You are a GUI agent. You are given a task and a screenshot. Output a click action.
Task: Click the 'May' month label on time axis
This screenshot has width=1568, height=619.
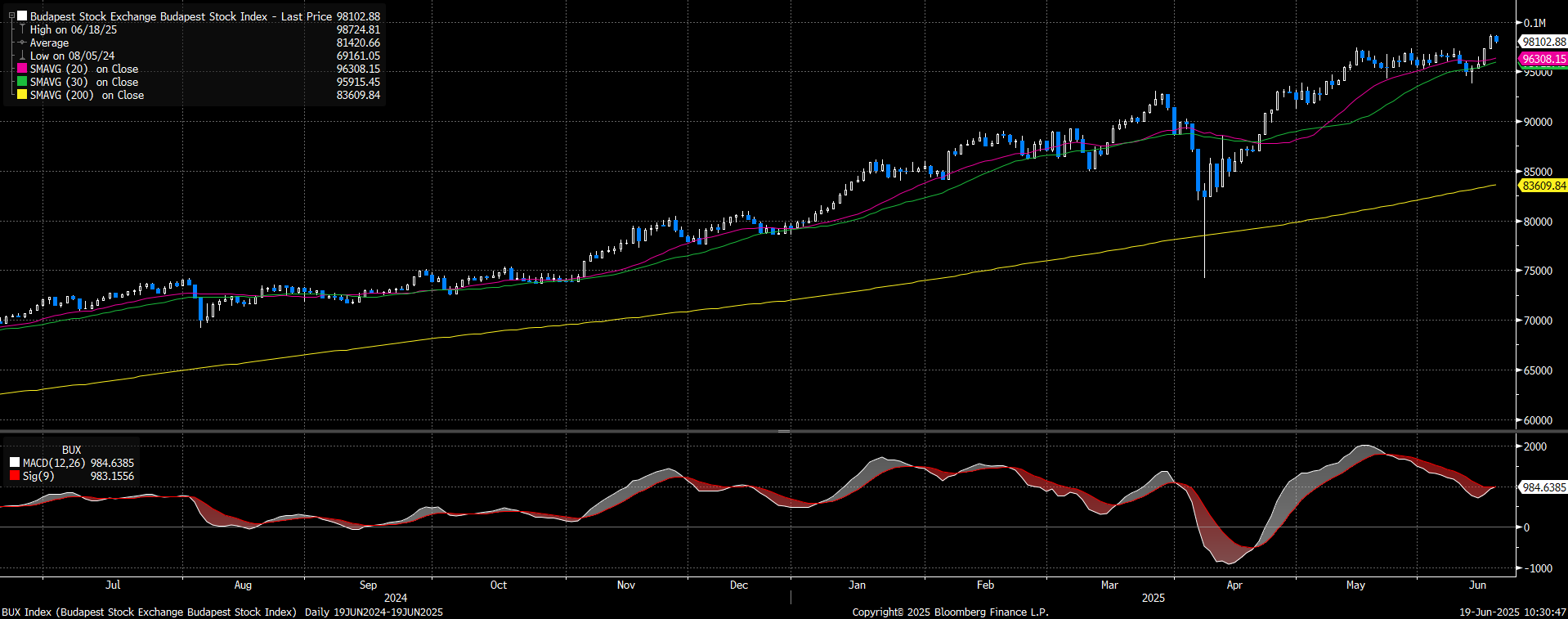[x=1355, y=585]
